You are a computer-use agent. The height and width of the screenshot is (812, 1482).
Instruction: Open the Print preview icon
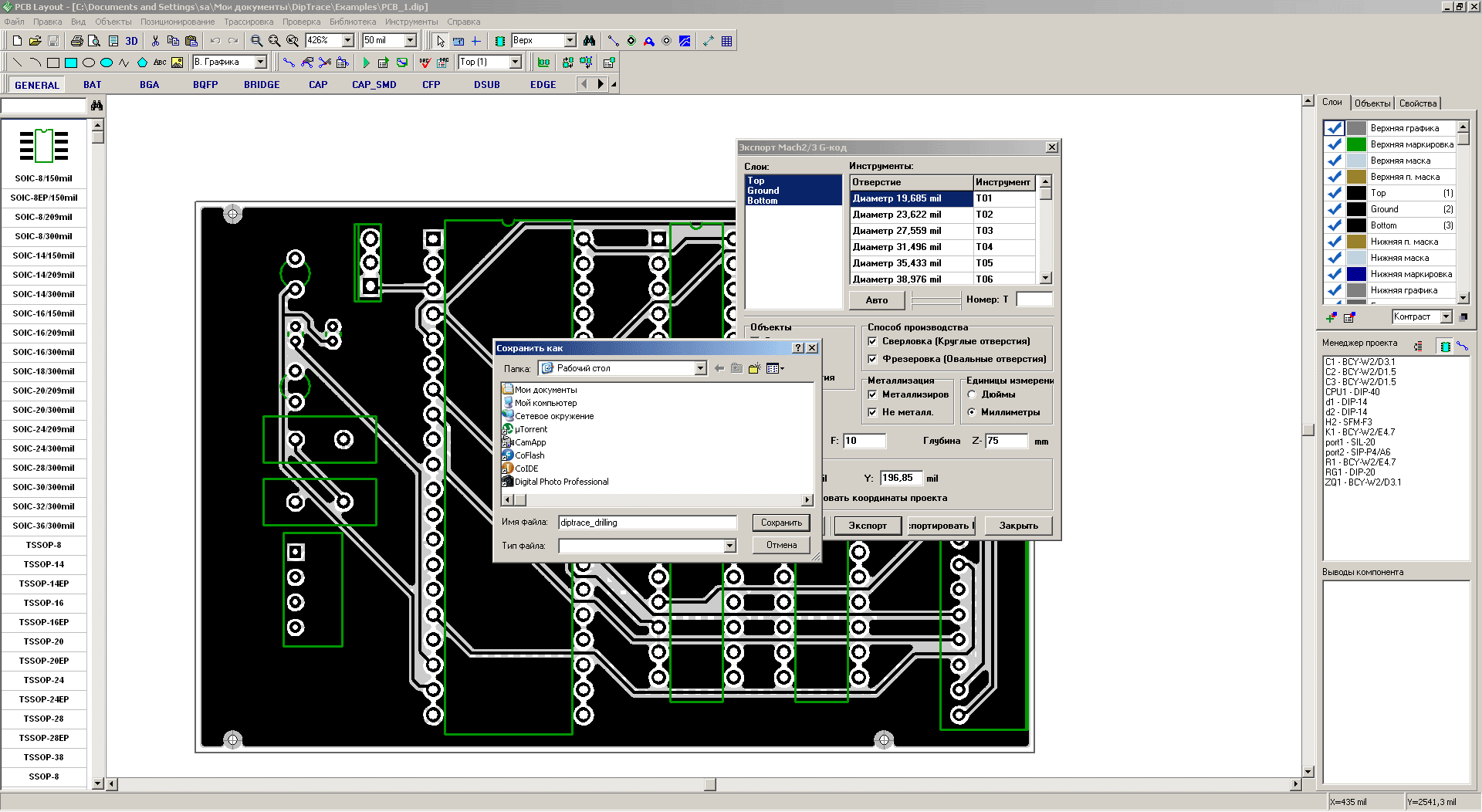pos(94,41)
